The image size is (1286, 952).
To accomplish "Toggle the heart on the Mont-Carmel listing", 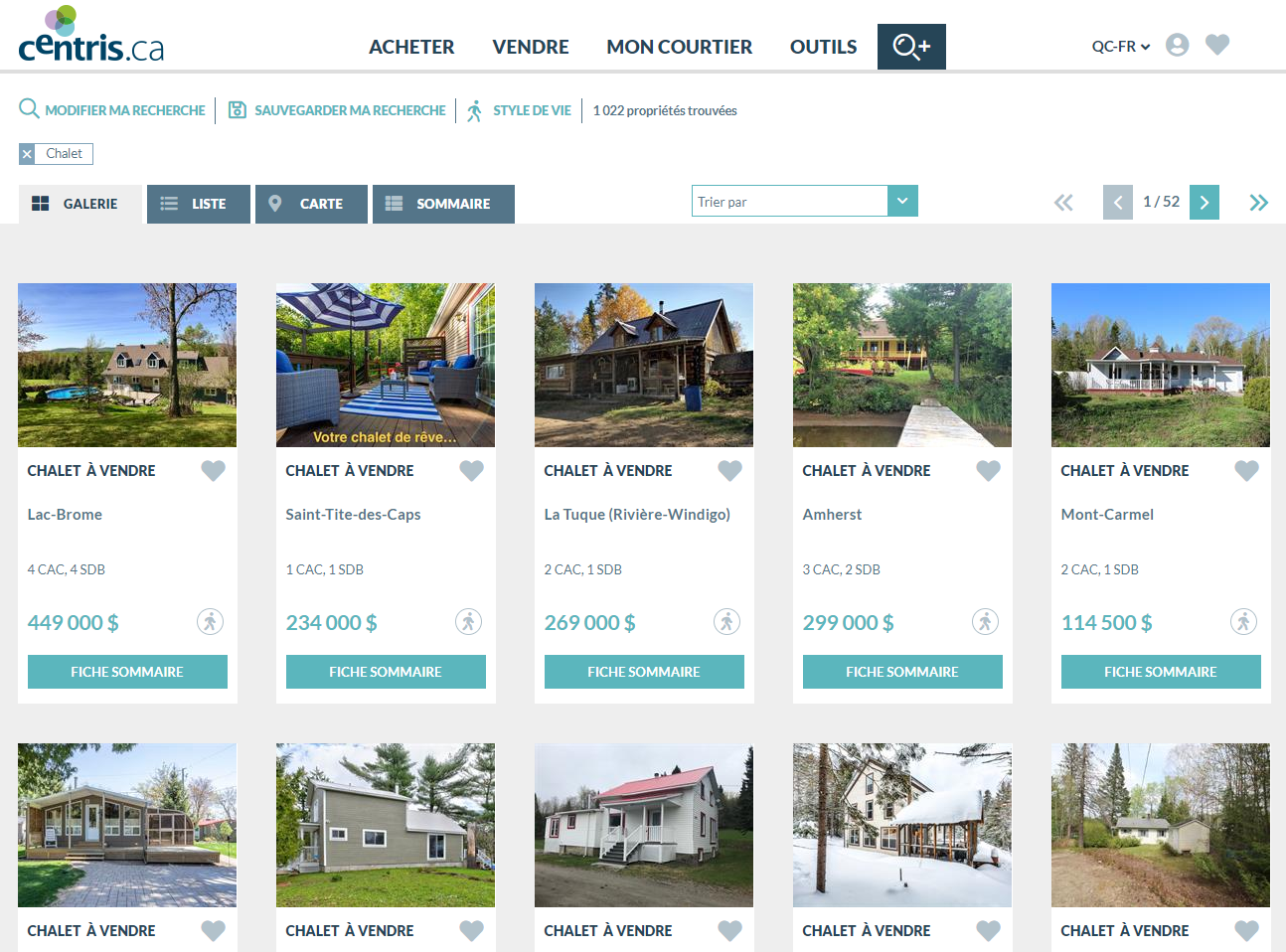I will (x=1246, y=470).
